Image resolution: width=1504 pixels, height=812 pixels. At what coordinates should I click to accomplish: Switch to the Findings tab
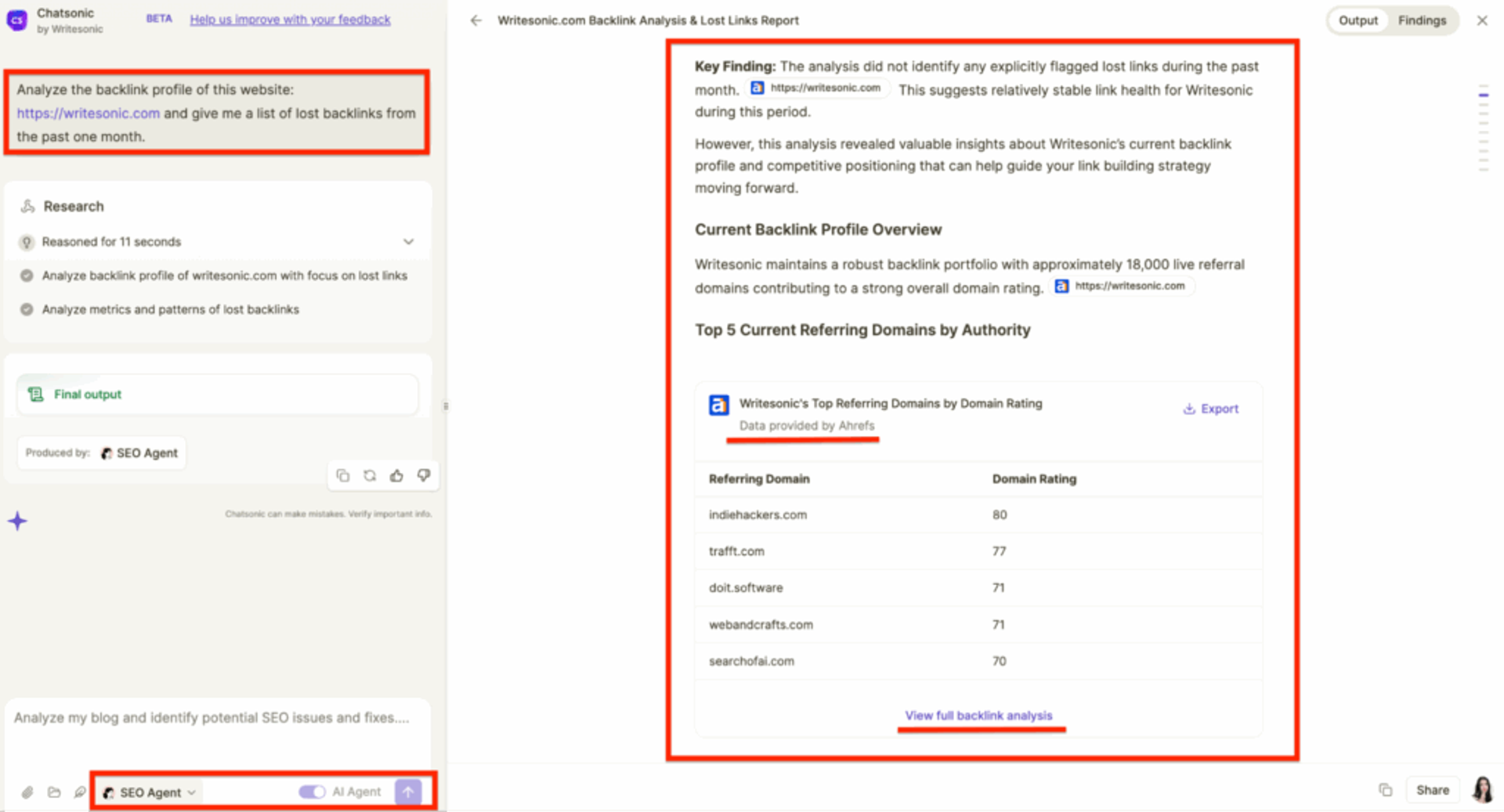pos(1422,20)
